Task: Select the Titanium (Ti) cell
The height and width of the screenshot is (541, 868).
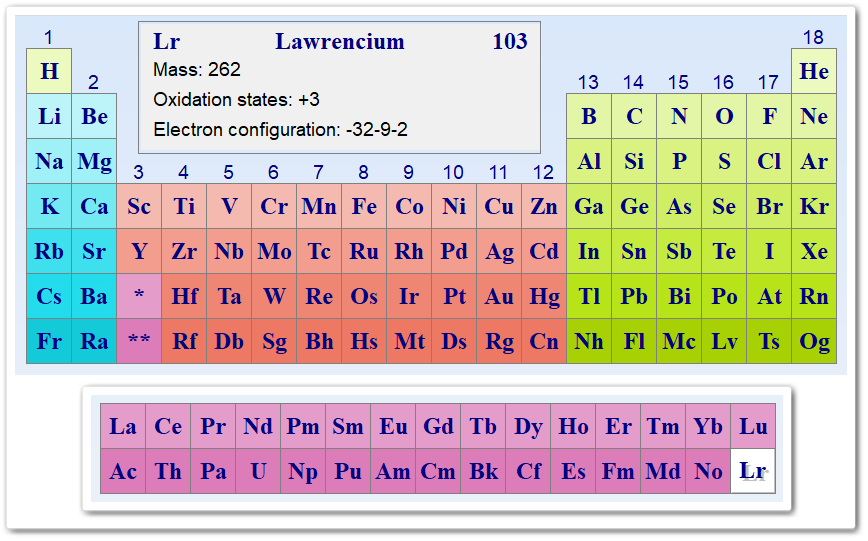Action: pos(184,207)
